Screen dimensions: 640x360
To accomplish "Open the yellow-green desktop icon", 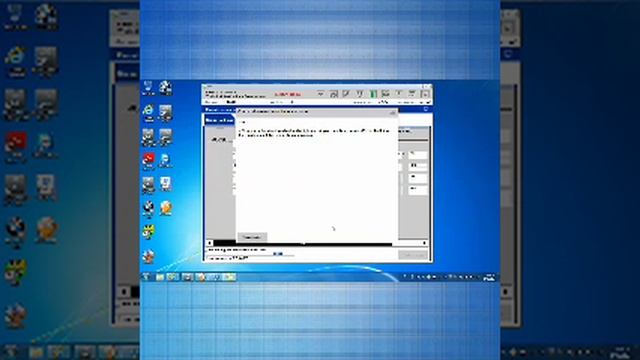I will (149, 232).
